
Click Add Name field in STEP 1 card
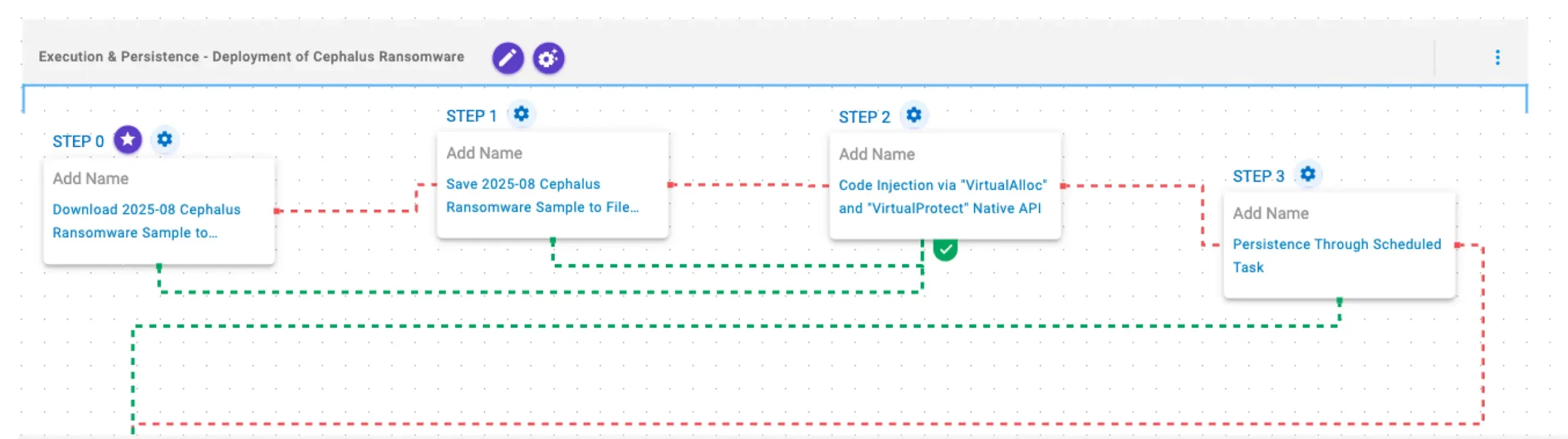484,153
